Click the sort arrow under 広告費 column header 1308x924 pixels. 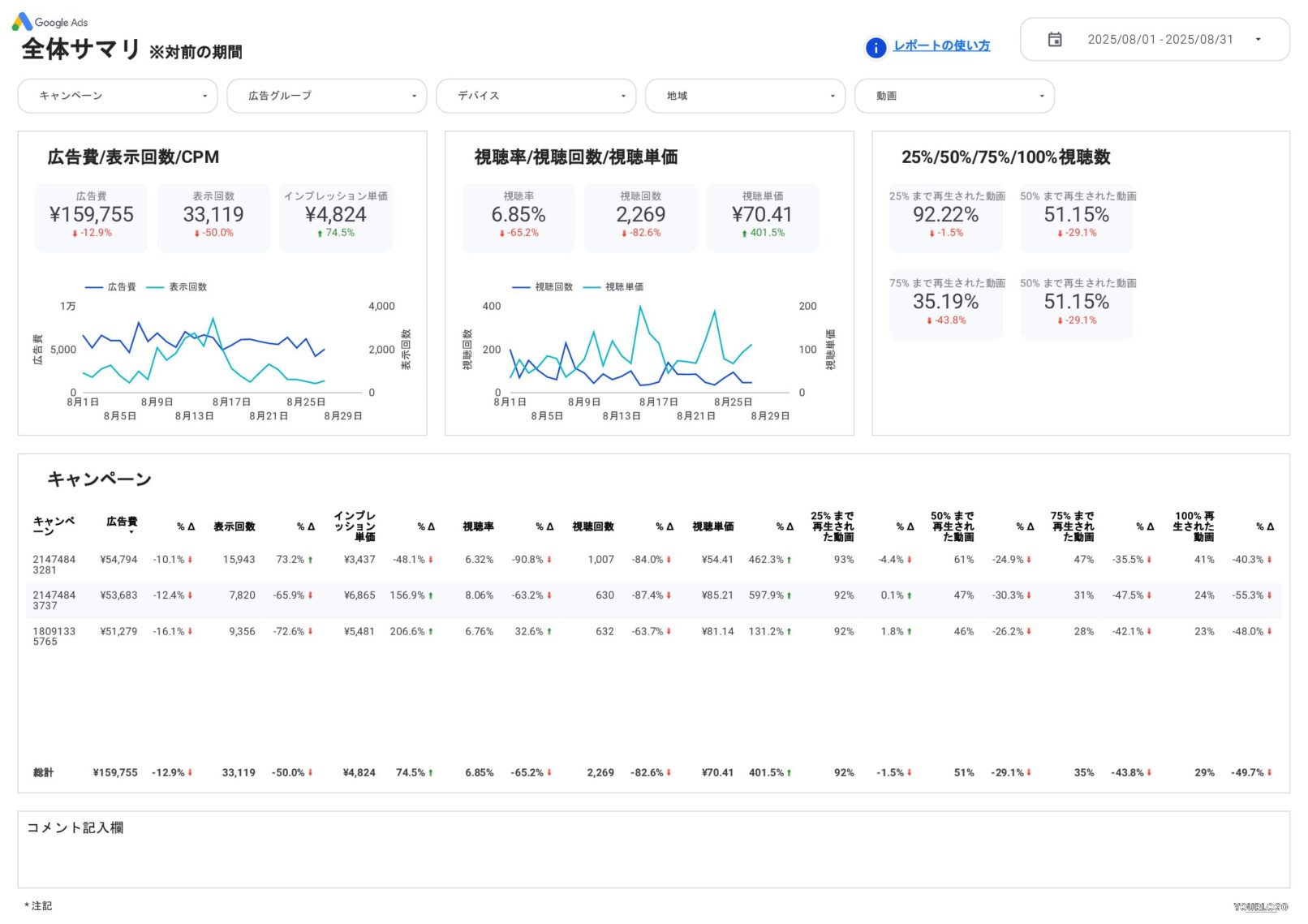click(131, 531)
